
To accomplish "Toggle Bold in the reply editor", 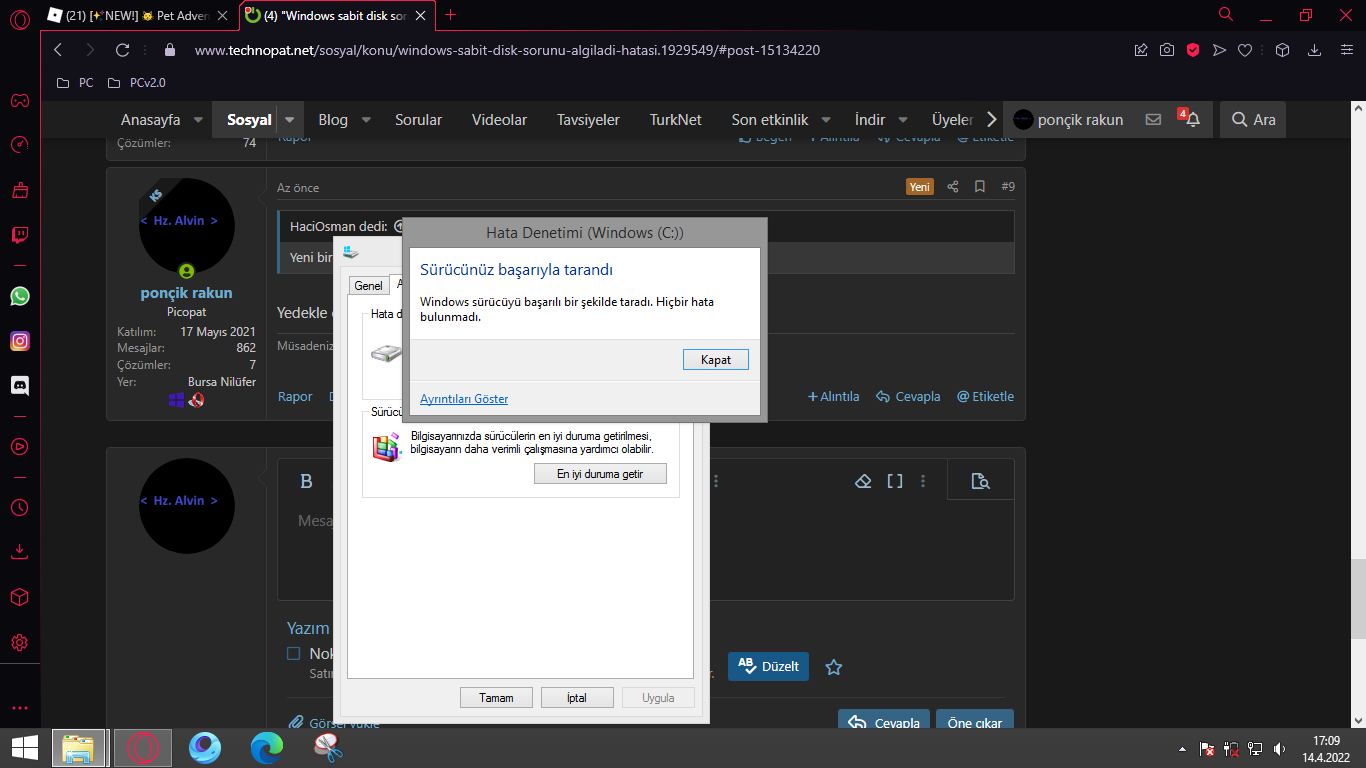I will (x=307, y=481).
